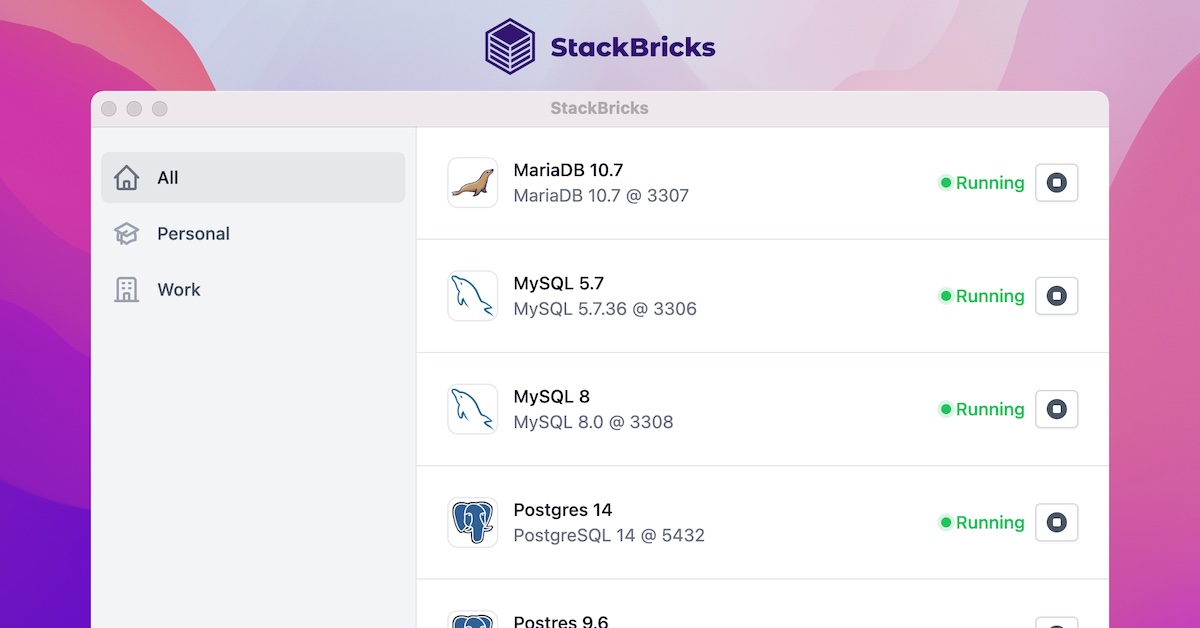Viewport: 1200px width, 628px height.
Task: Switch to the Personal filter
Action: click(x=193, y=233)
